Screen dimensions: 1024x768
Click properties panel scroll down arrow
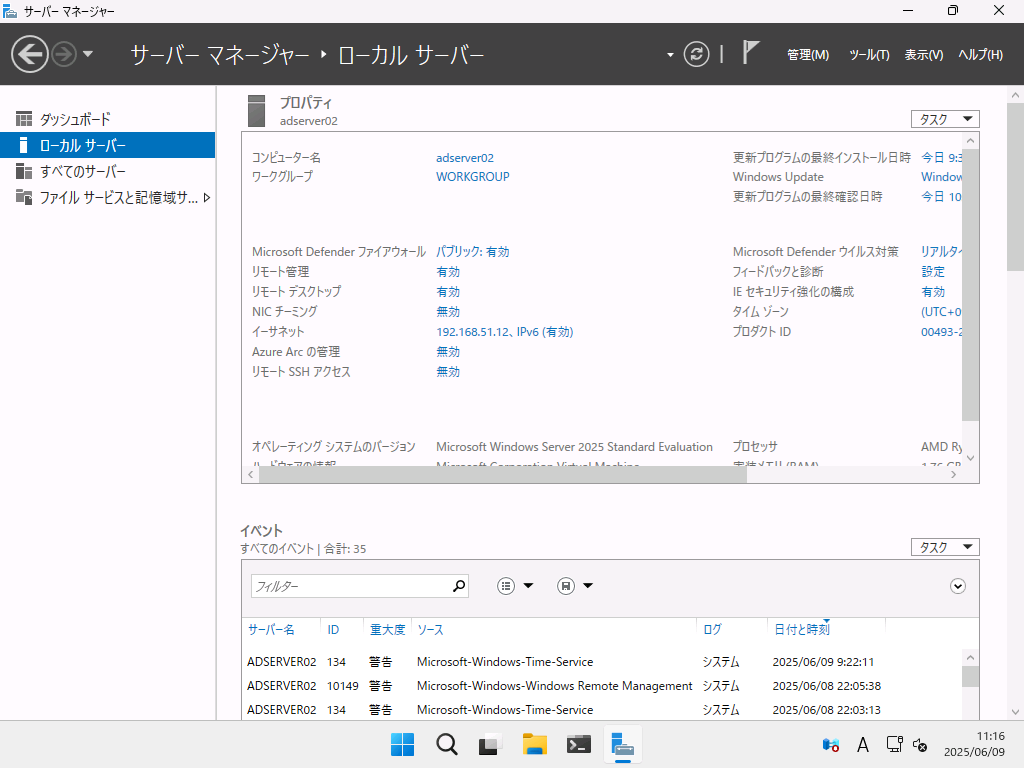(x=970, y=458)
